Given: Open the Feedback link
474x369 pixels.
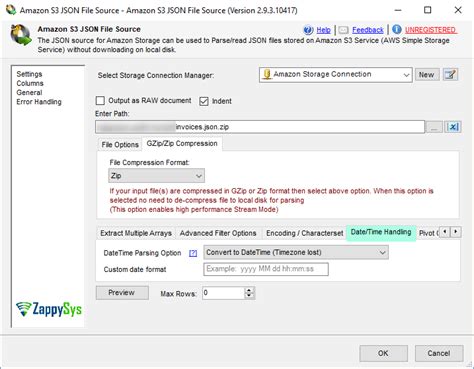Looking at the screenshot, I should pyautogui.click(x=368, y=30).
